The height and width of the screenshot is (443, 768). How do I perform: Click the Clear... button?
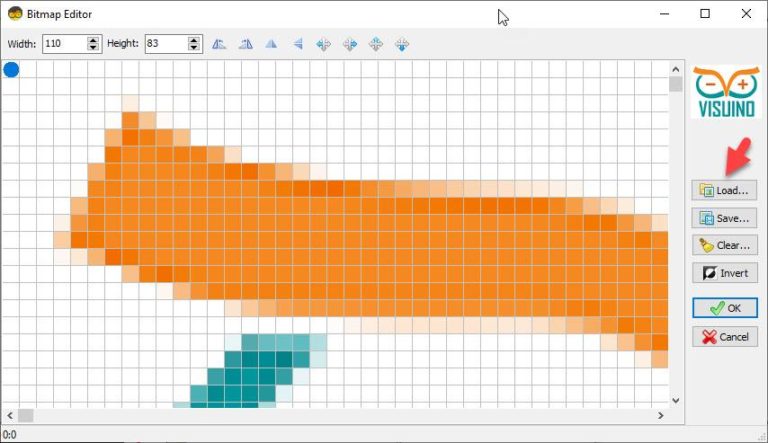[x=724, y=245]
